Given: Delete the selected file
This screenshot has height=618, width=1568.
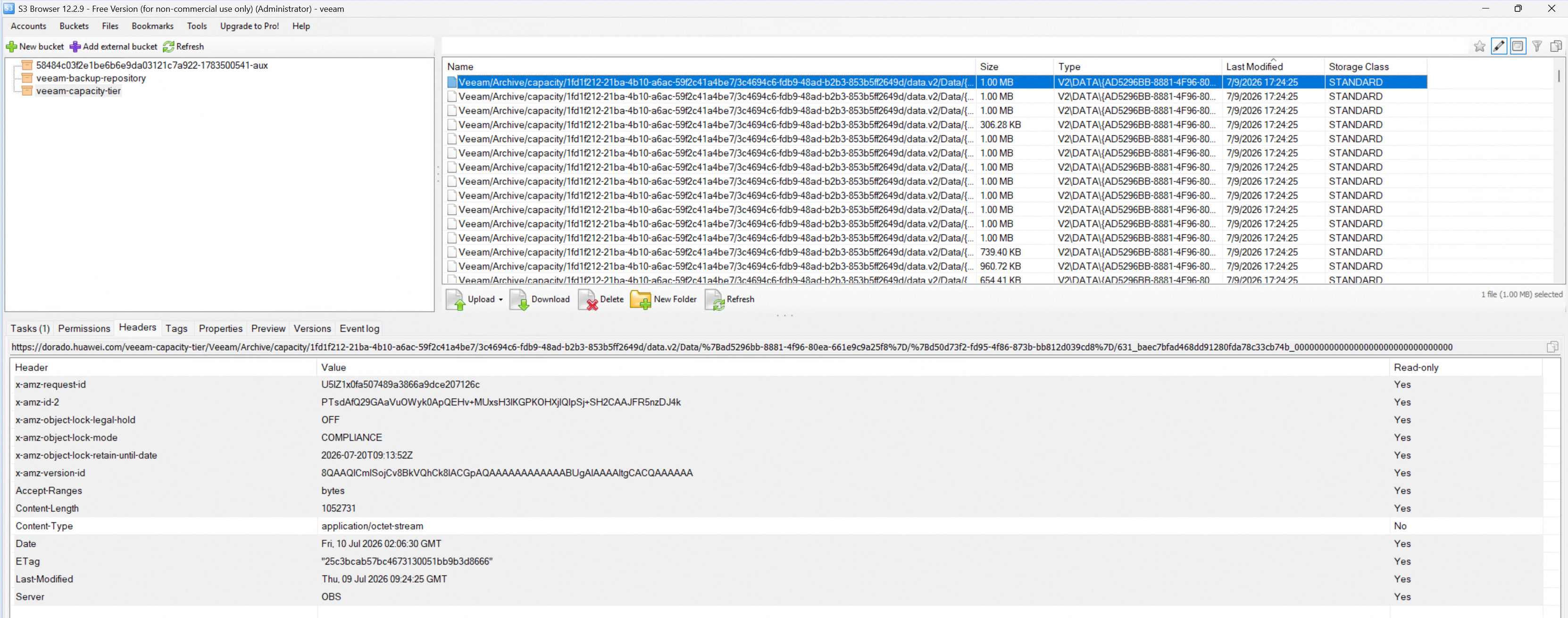Looking at the screenshot, I should coord(601,300).
